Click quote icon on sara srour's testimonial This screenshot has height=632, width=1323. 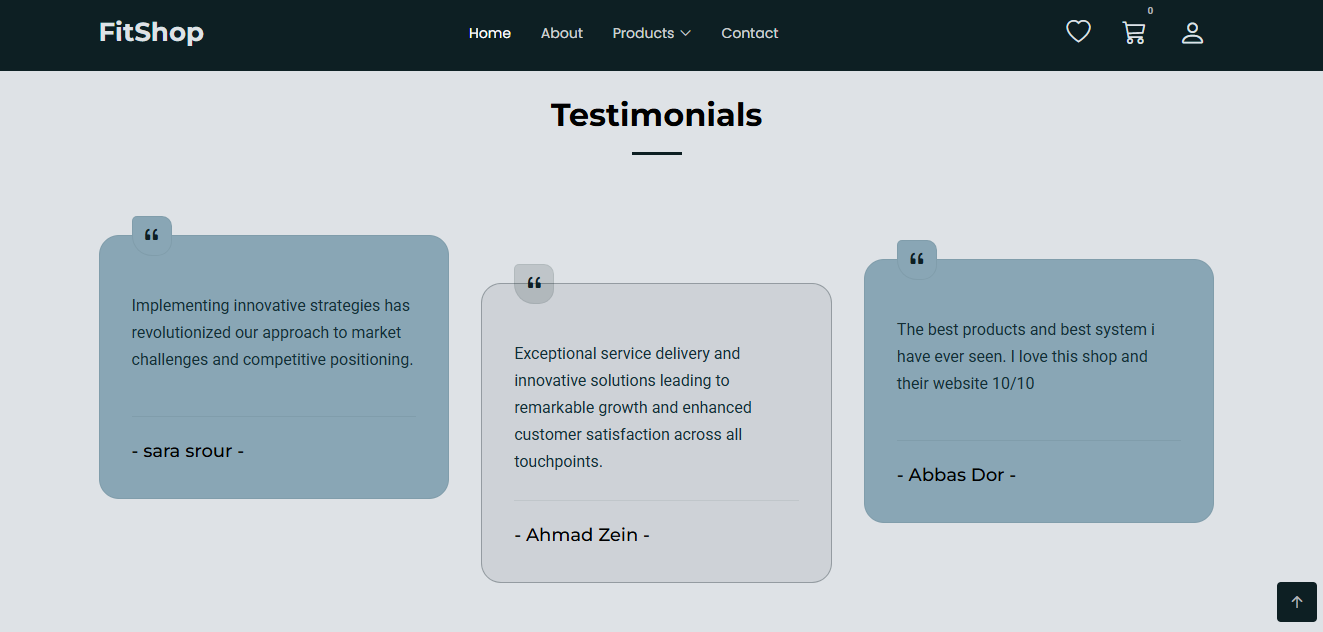[x=152, y=236]
